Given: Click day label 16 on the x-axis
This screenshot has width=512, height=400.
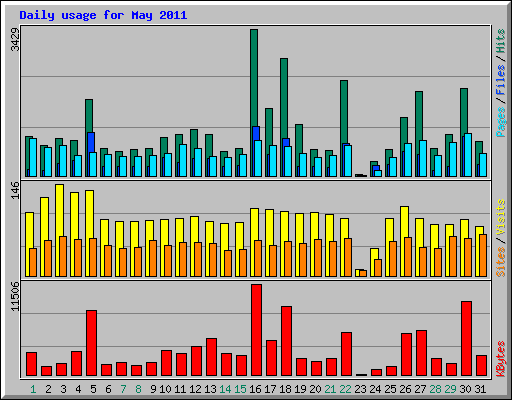Looking at the screenshot, I should [255, 389].
